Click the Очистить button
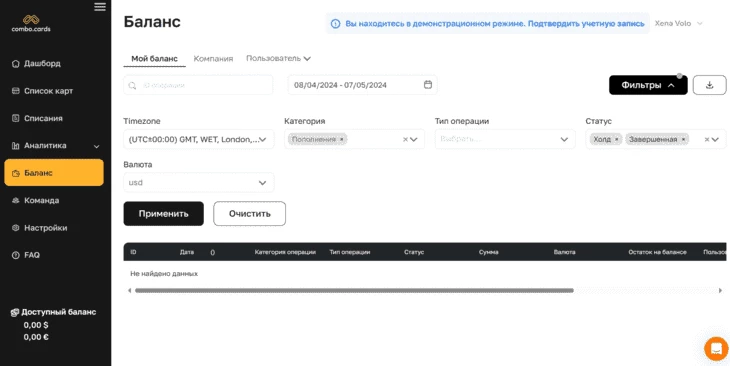 tap(250, 214)
